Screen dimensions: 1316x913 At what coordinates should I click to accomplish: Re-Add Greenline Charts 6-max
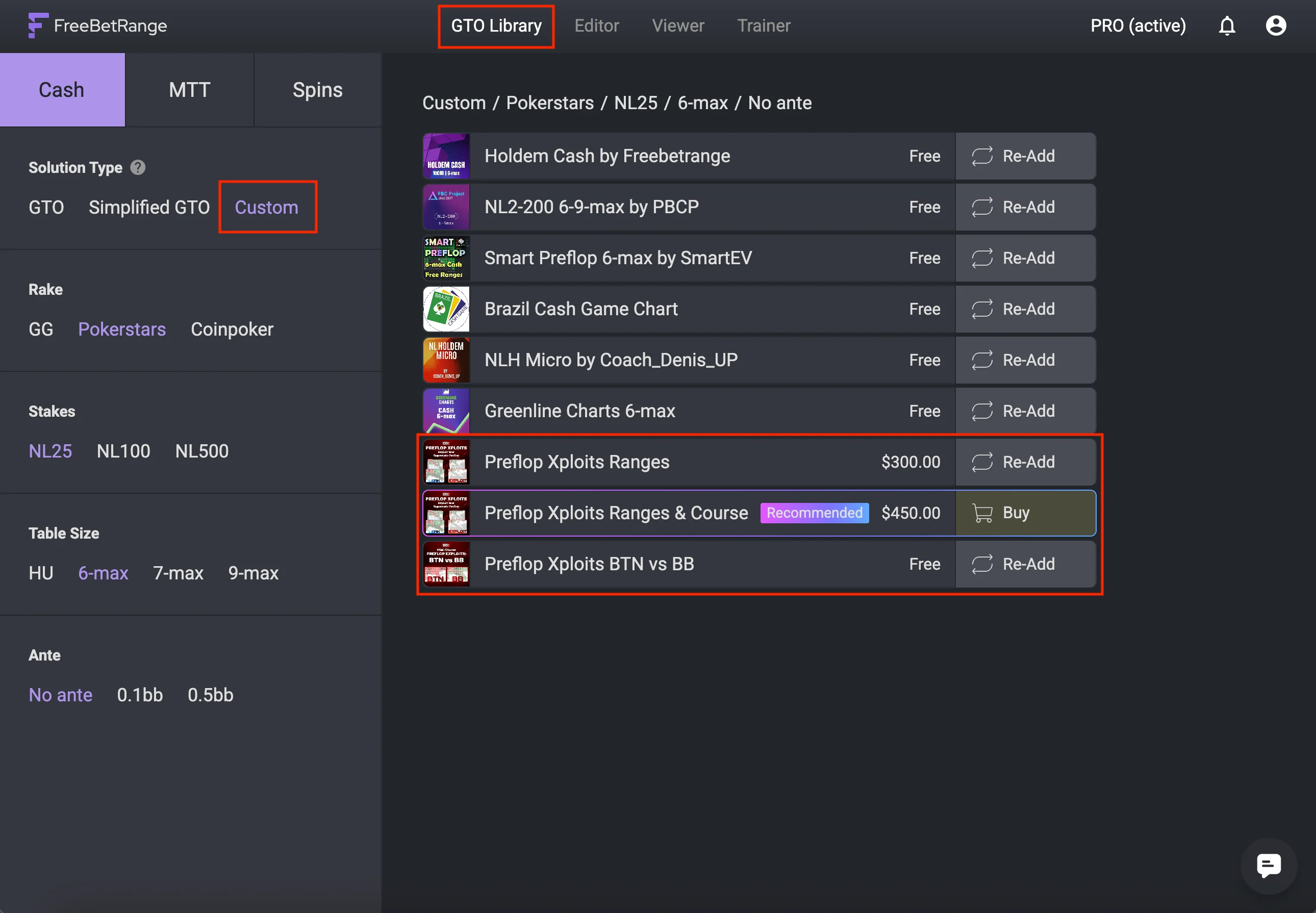click(x=1025, y=411)
